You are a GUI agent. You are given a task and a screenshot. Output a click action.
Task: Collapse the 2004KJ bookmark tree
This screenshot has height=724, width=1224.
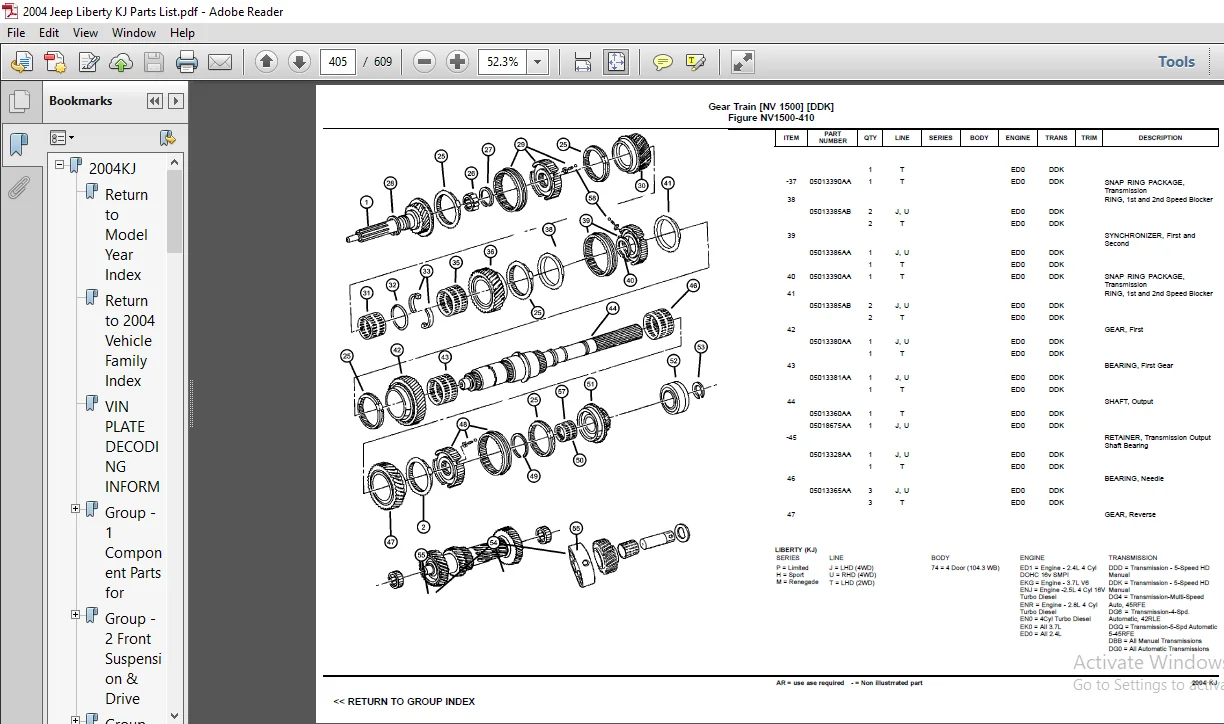[60, 165]
